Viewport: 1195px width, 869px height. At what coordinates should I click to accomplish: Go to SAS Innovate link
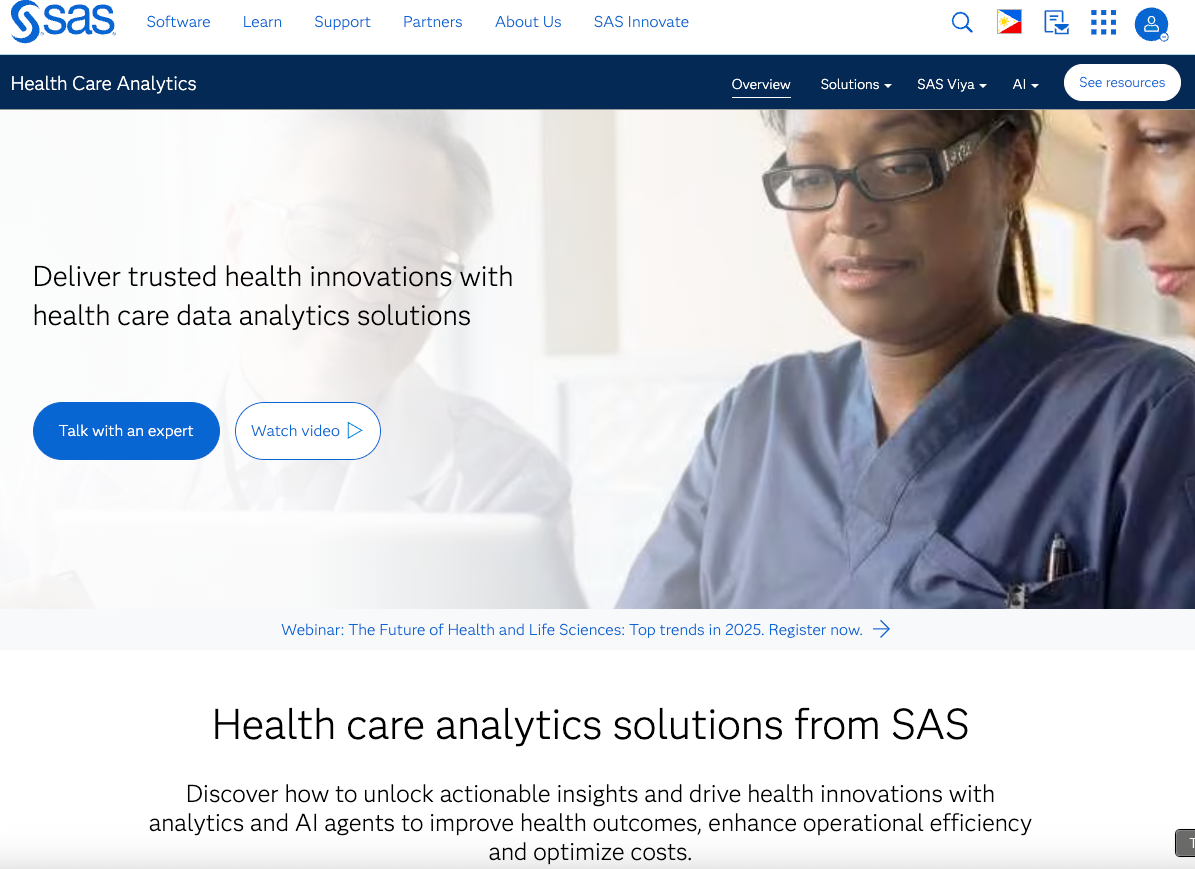(641, 22)
